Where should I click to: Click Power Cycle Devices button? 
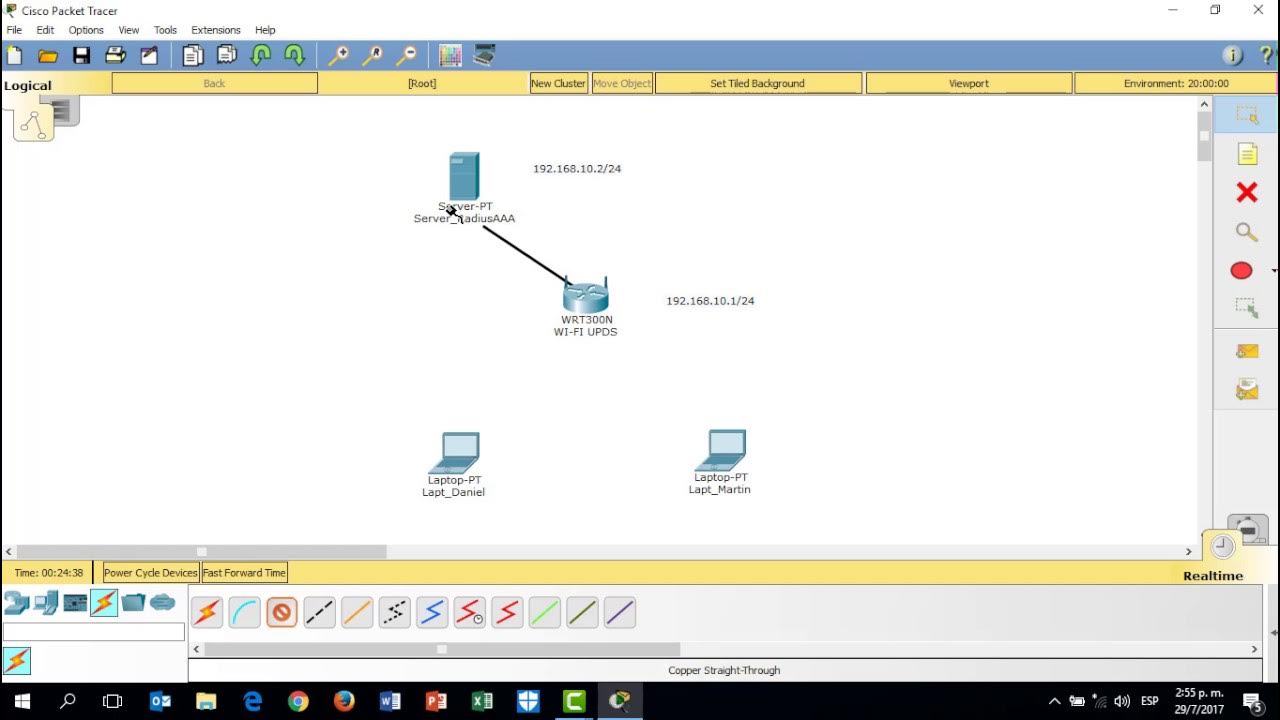point(151,573)
